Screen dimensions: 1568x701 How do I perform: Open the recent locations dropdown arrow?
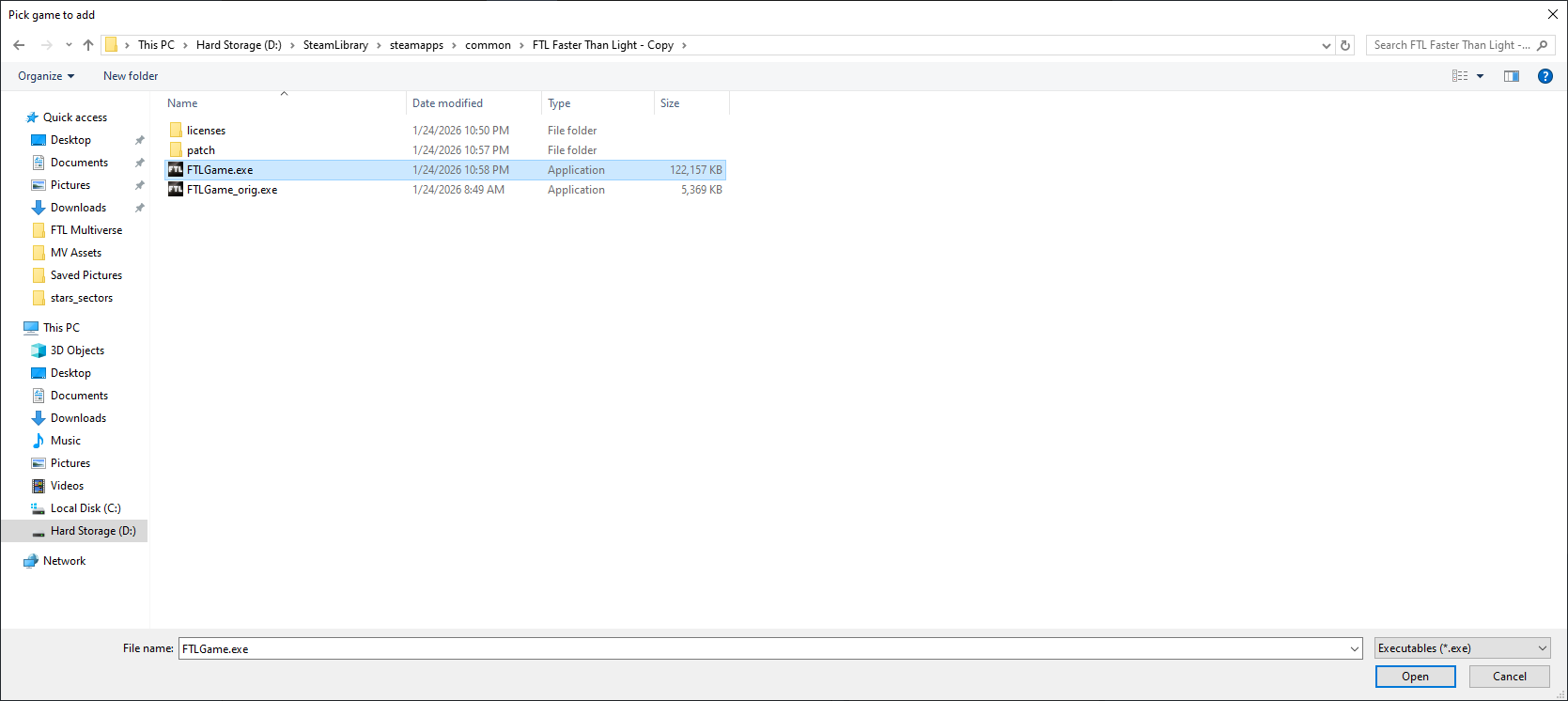click(x=69, y=45)
